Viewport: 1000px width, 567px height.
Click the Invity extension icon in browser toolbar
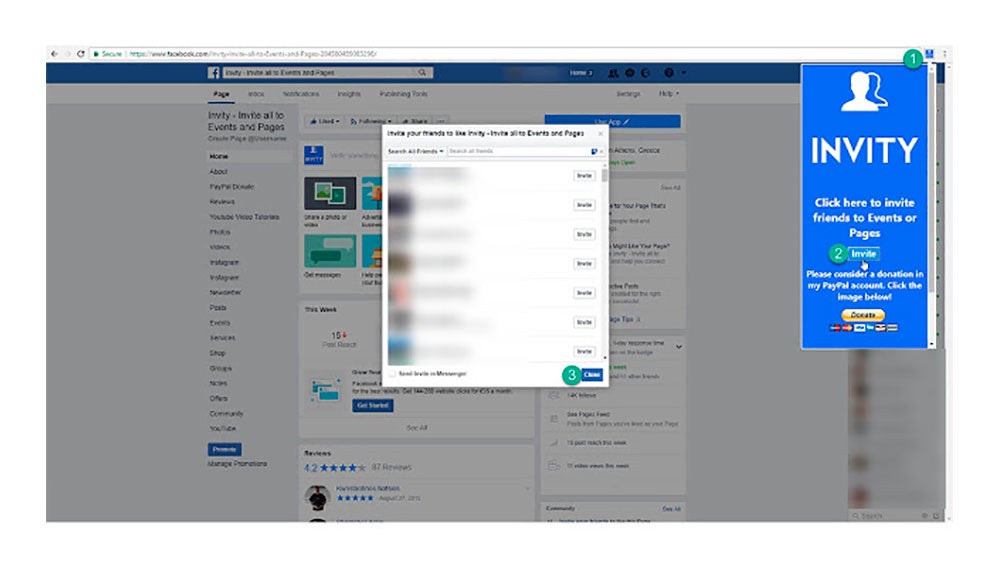point(929,53)
